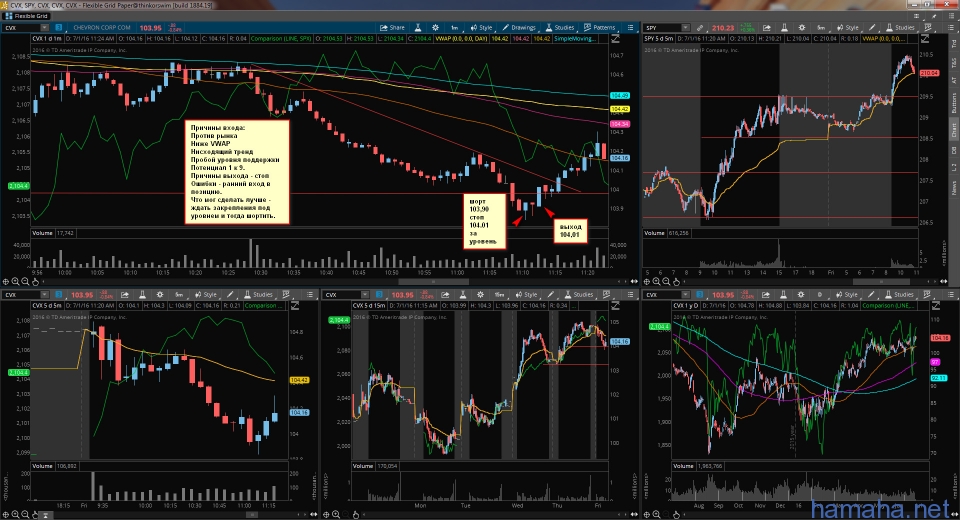The height and width of the screenshot is (520, 960).
Task: Open the Style menu in the CHEVRON CORP chart
Action: click(481, 28)
